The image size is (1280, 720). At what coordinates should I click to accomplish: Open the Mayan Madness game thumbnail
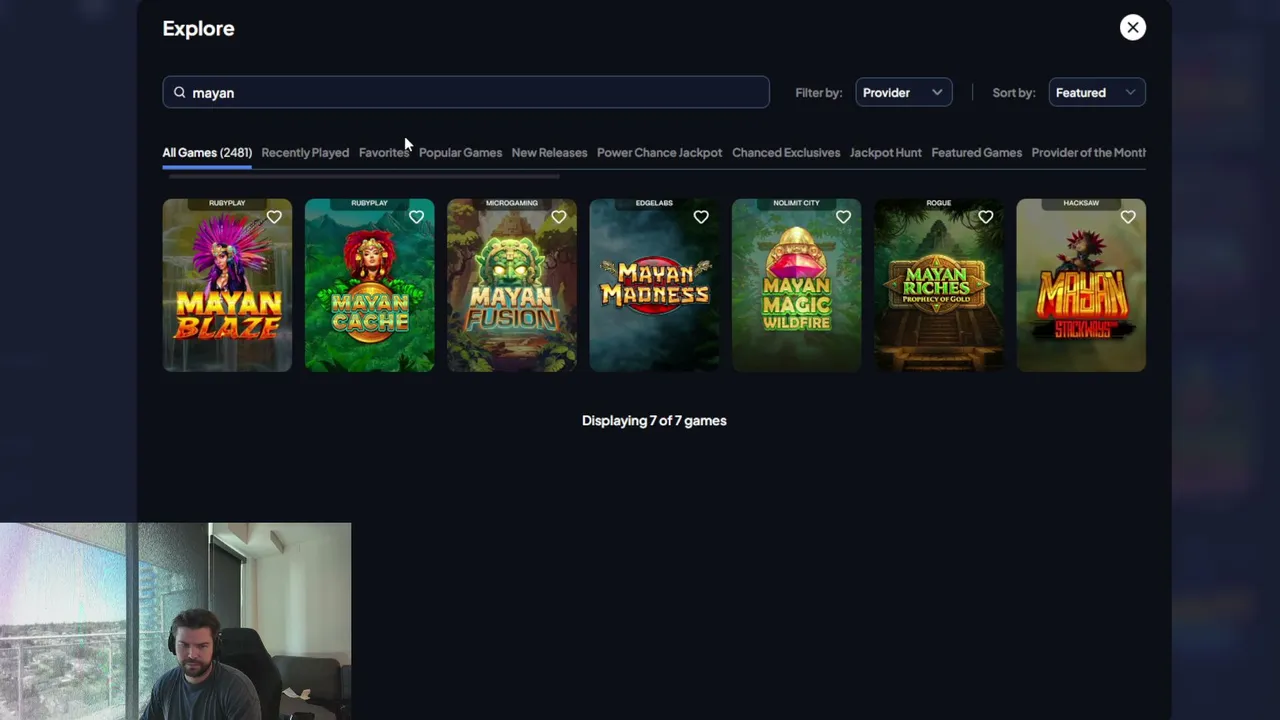pos(654,286)
